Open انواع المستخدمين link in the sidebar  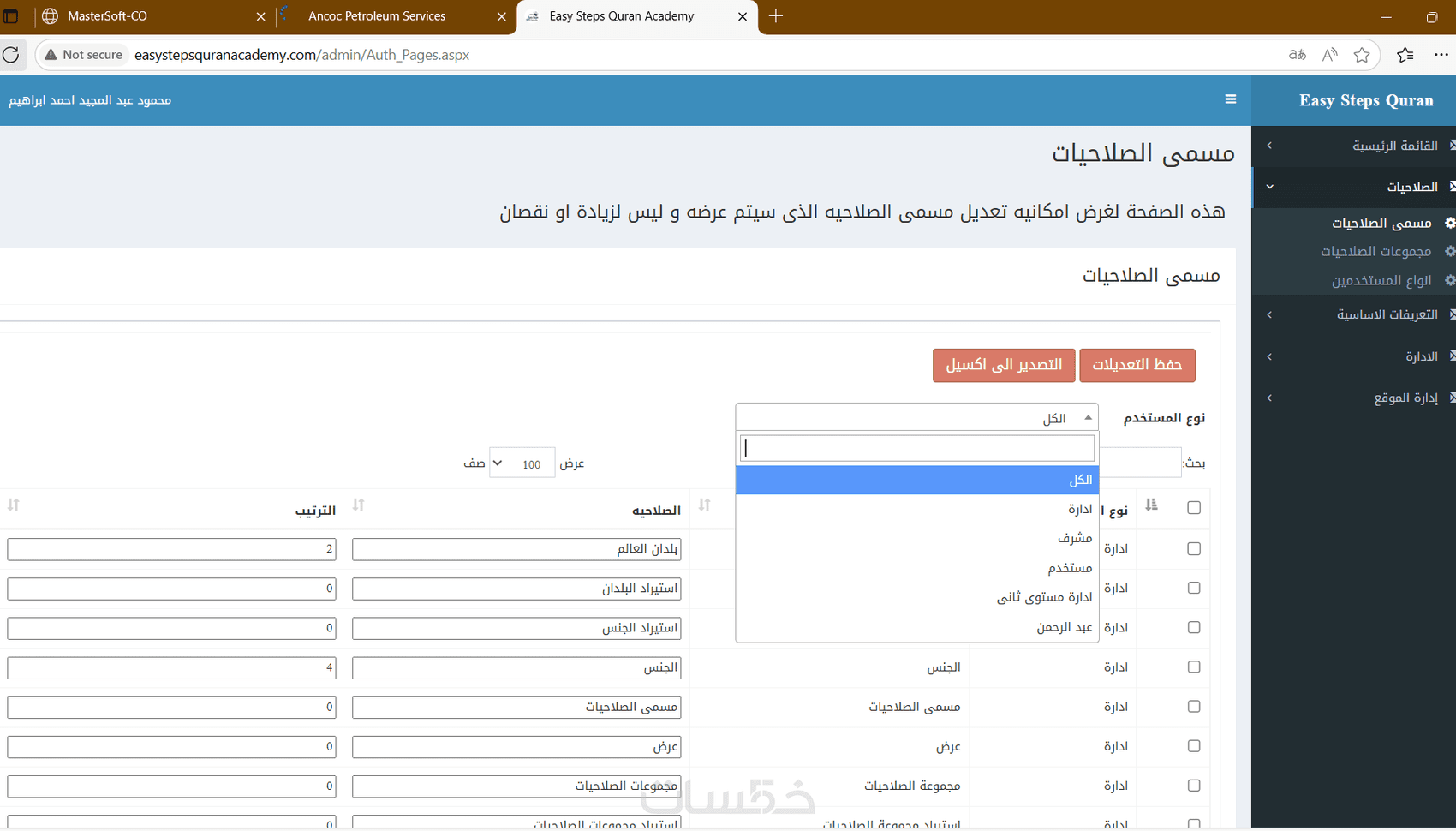pos(1381,280)
